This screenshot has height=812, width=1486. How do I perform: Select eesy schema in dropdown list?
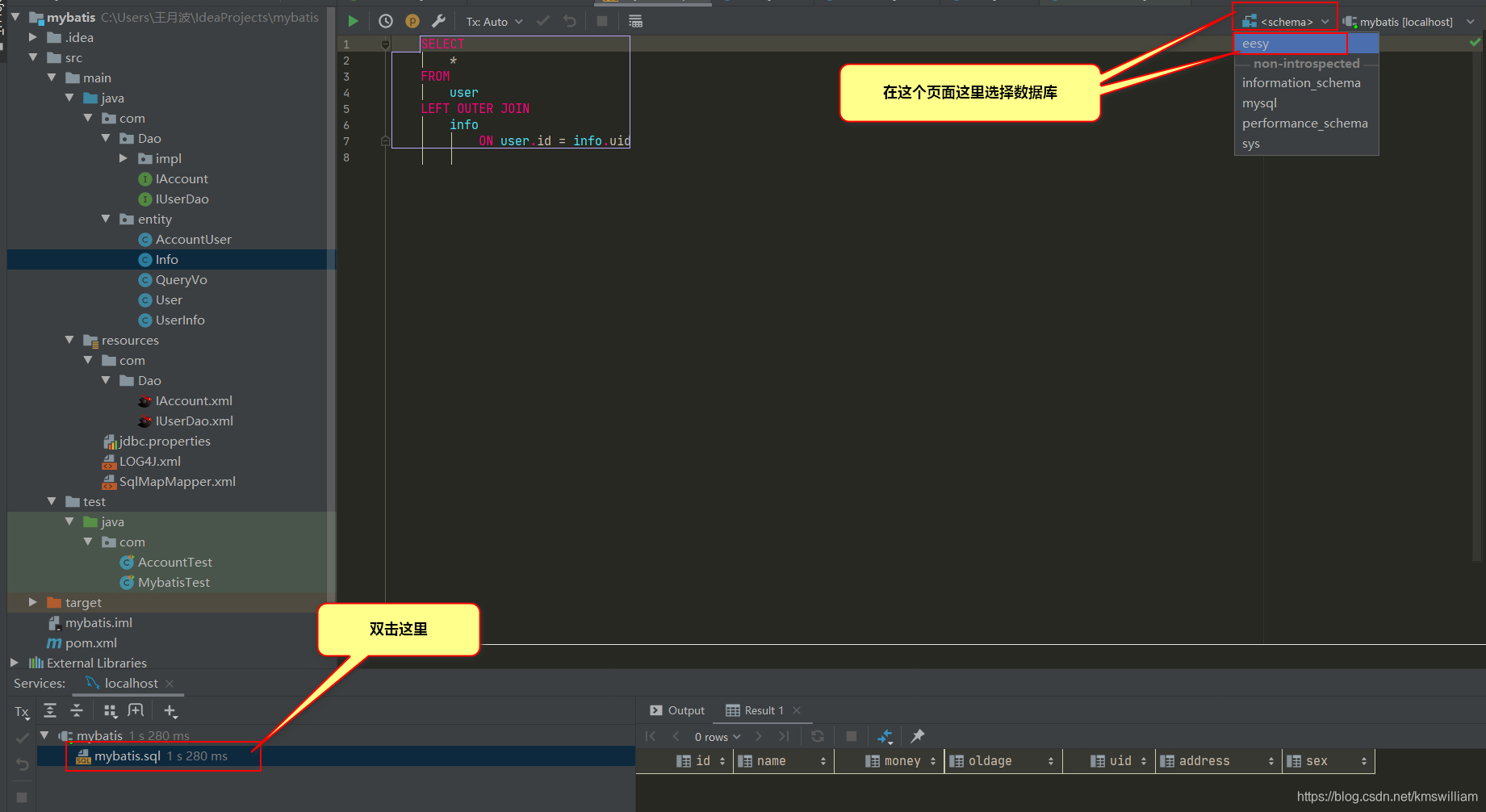(1306, 44)
